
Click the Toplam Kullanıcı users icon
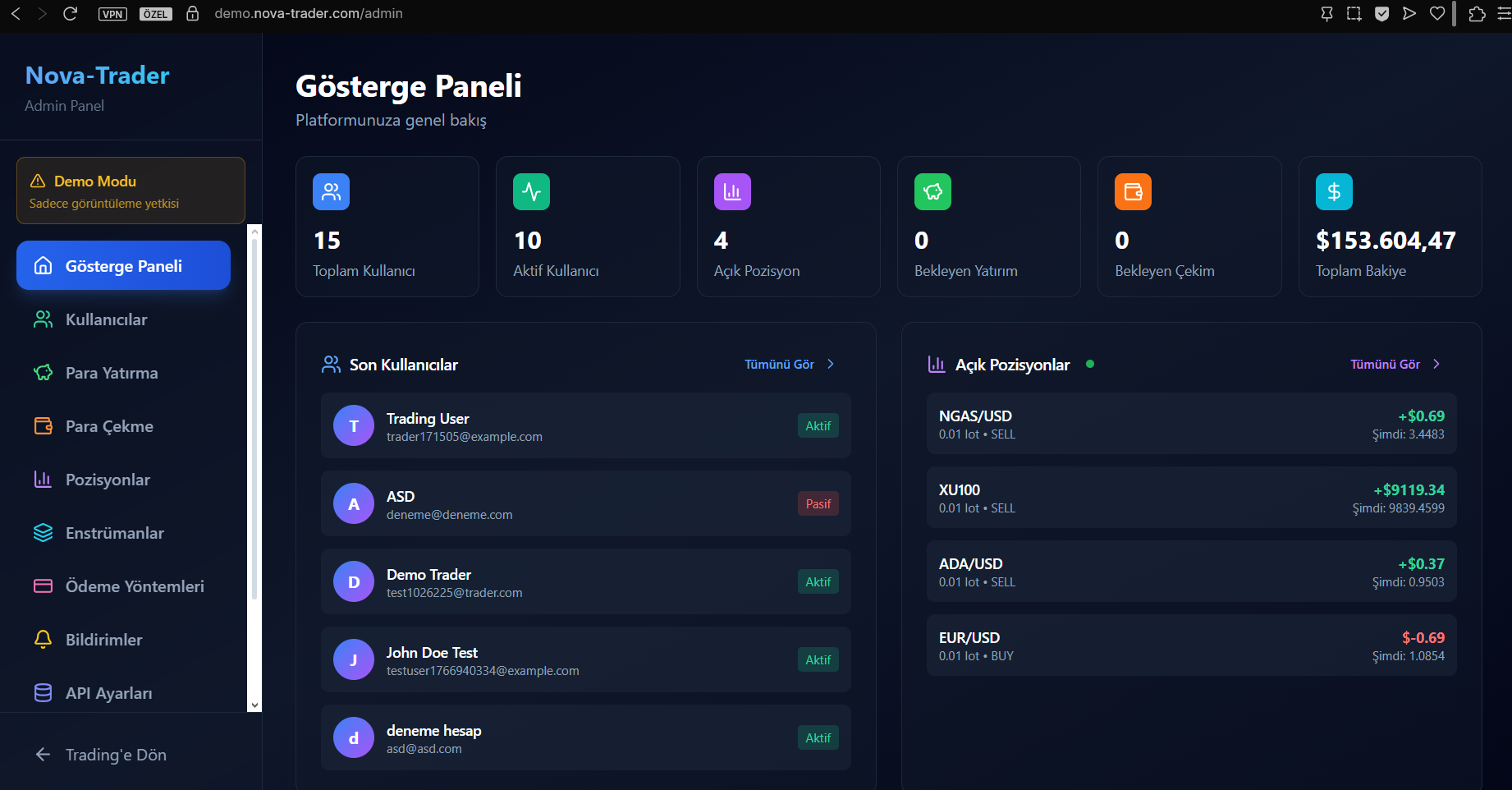331,191
